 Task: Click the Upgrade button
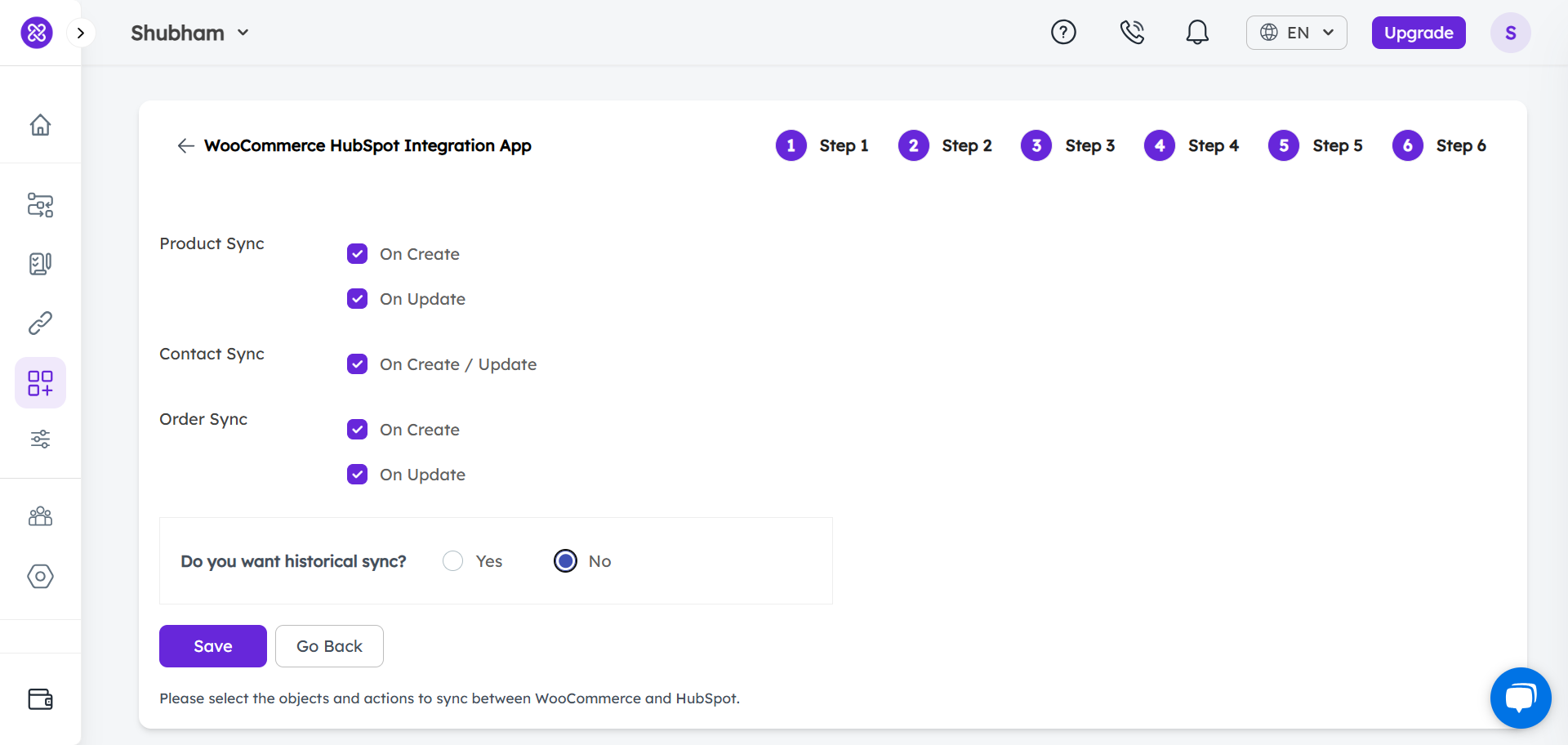point(1419,33)
